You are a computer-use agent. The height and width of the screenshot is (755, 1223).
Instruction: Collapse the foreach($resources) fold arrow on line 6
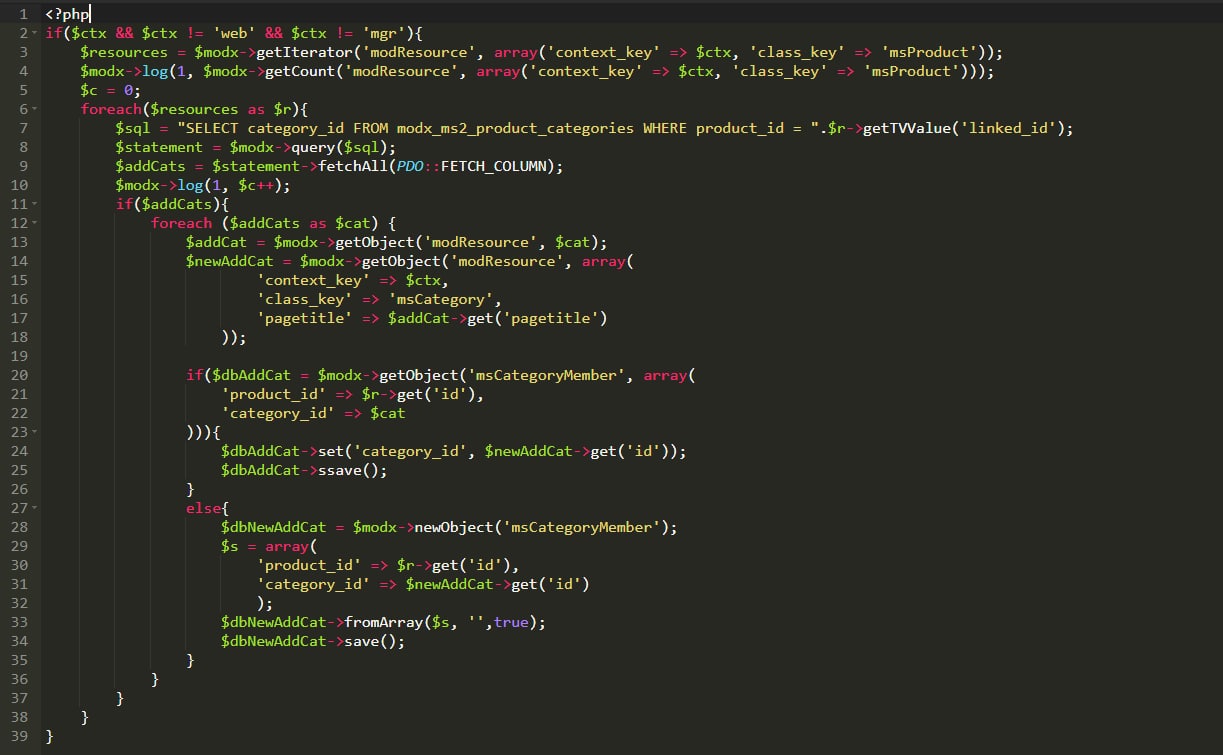tap(34, 109)
